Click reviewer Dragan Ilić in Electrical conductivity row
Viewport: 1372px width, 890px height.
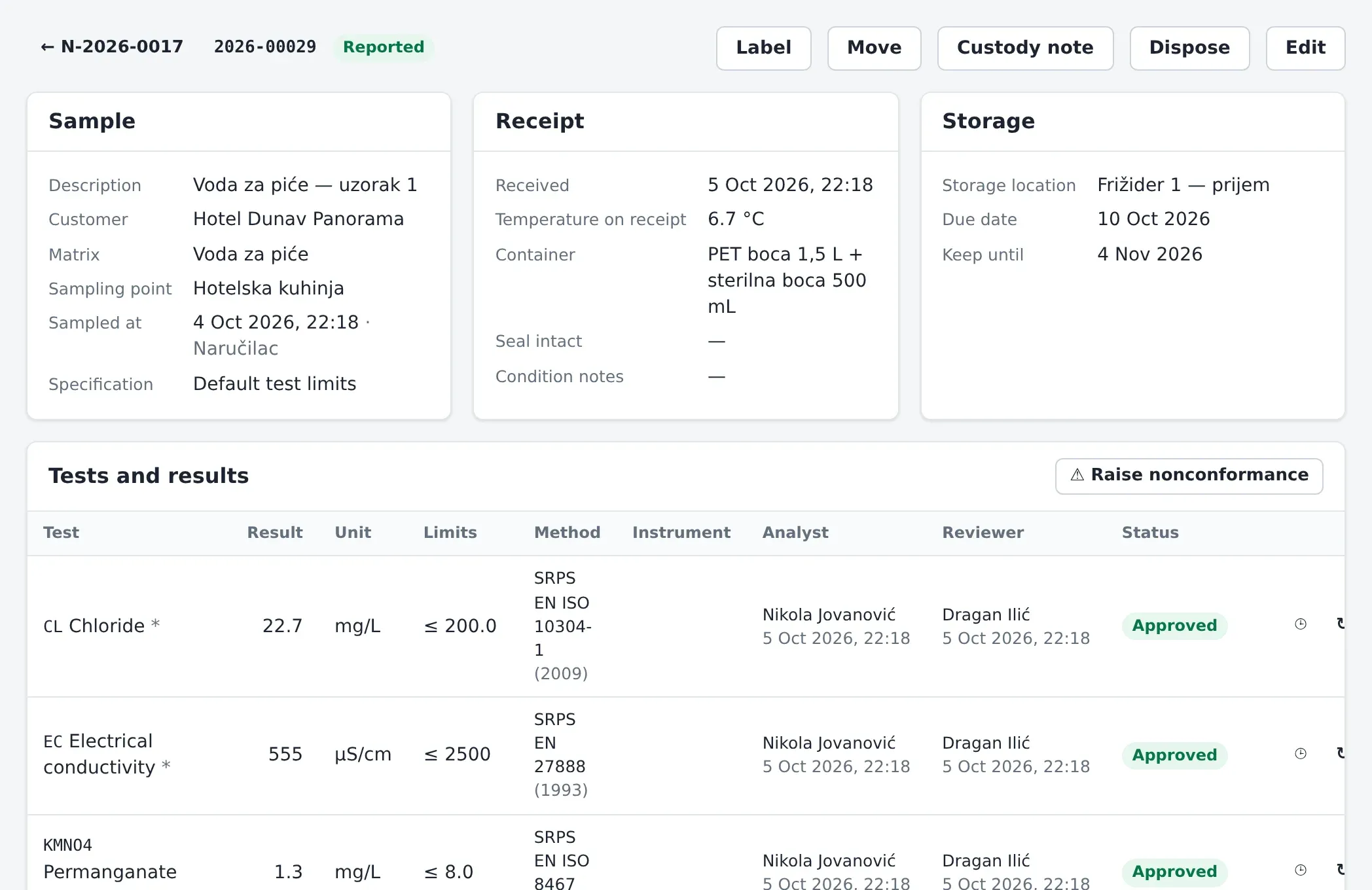point(986,743)
